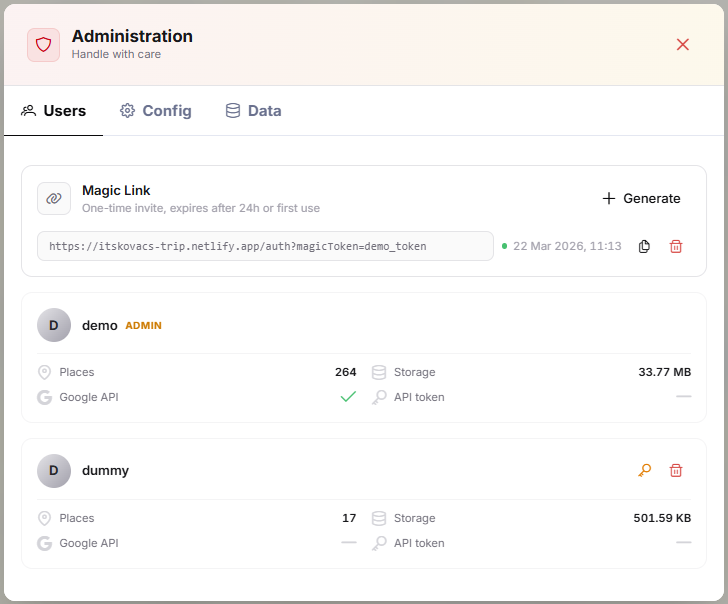This screenshot has width=728, height=604.
Task: Click the dummy user avatar
Action: [x=54, y=471]
